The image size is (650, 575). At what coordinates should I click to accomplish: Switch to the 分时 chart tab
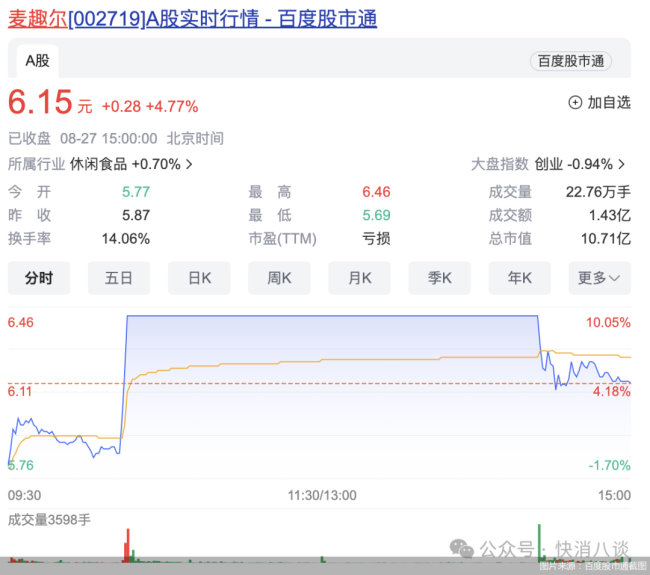pos(39,278)
